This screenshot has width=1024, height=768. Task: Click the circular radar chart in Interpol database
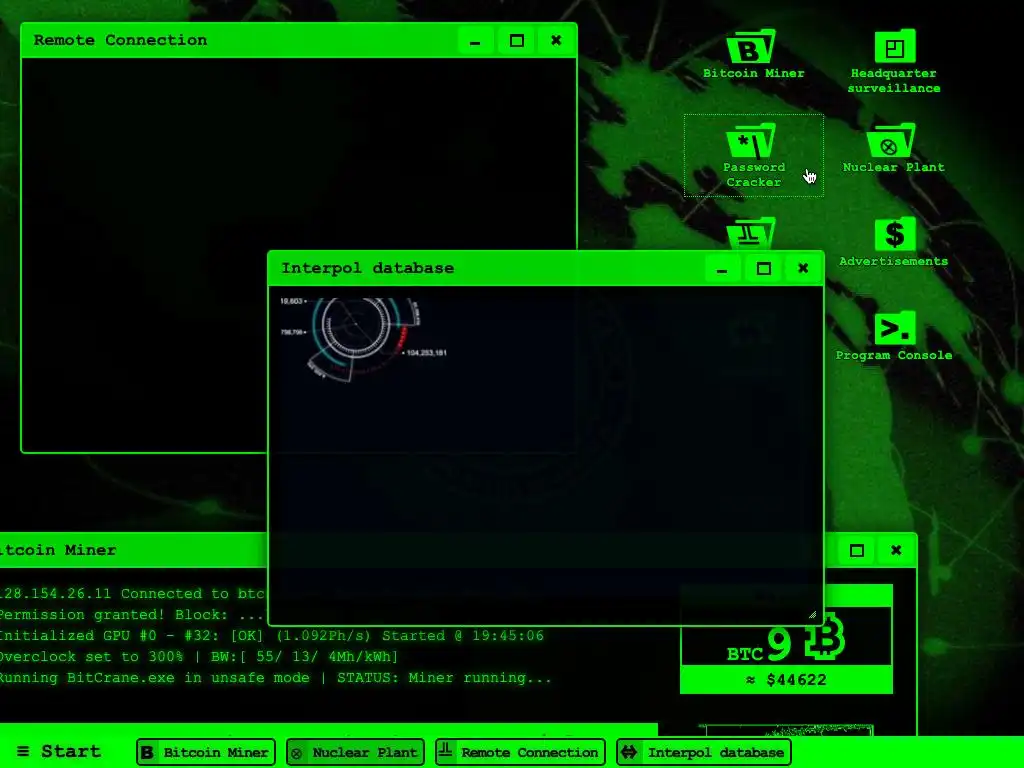click(356, 325)
